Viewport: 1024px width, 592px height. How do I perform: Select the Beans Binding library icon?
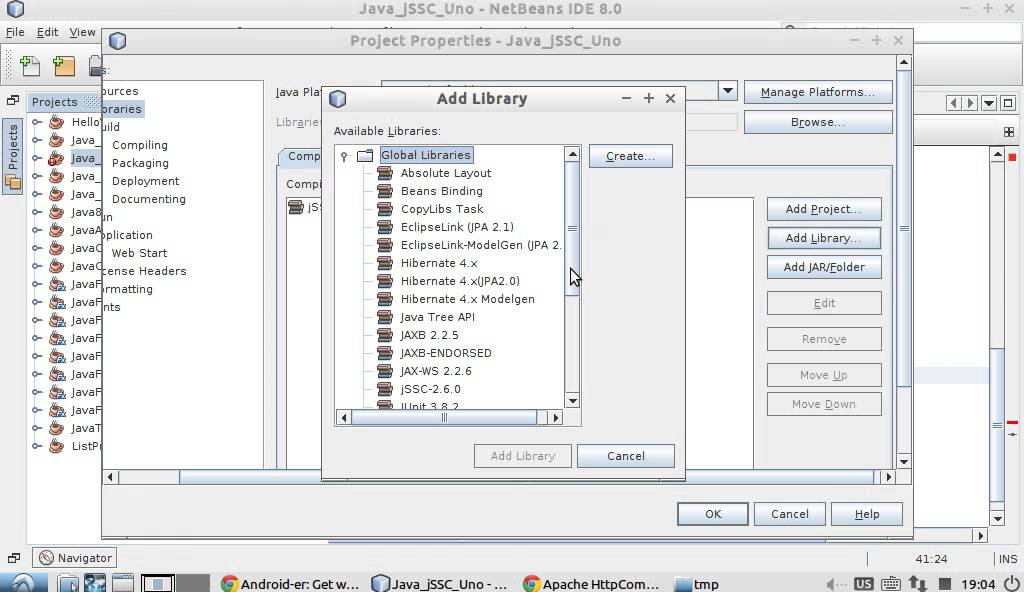(385, 191)
